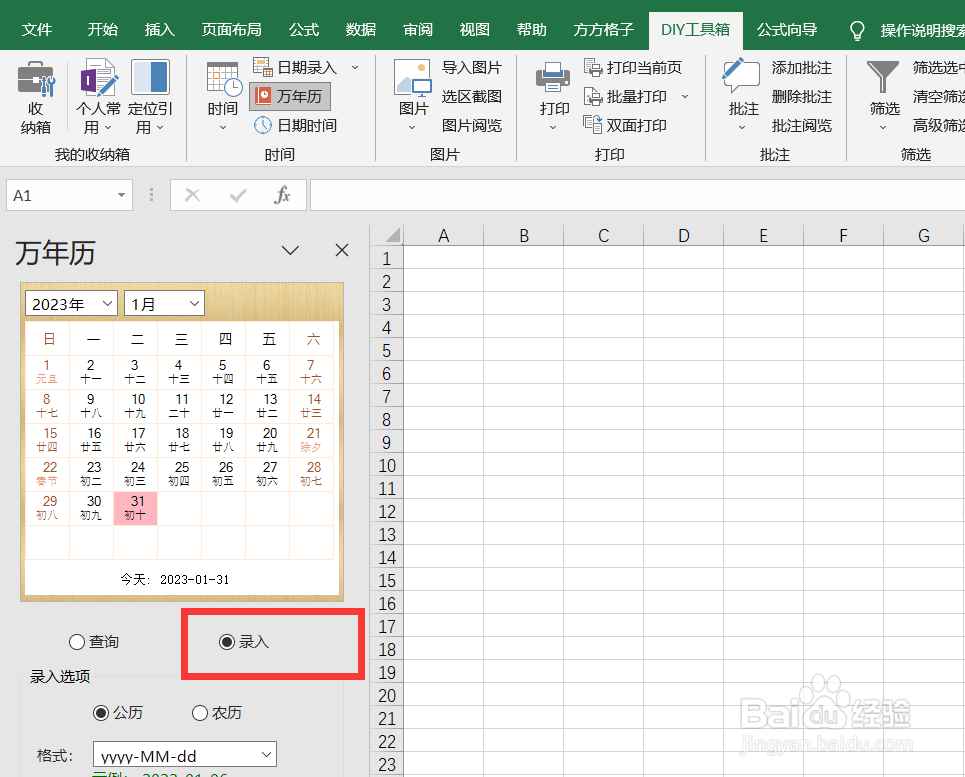Open the 收纳箱 toolbox icon
This screenshot has width=965, height=777.
tap(36, 79)
